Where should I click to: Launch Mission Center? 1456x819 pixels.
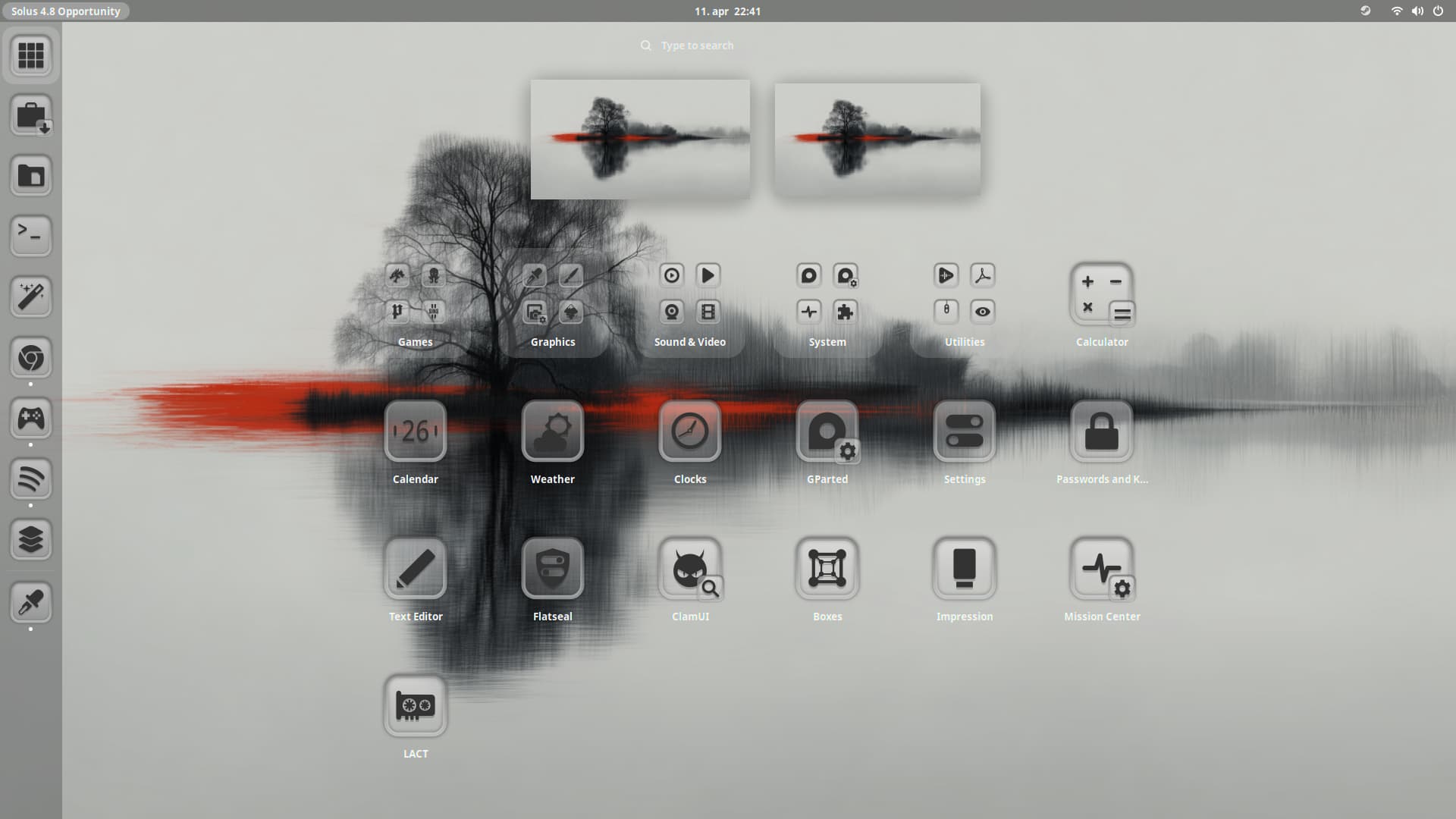coord(1101,569)
